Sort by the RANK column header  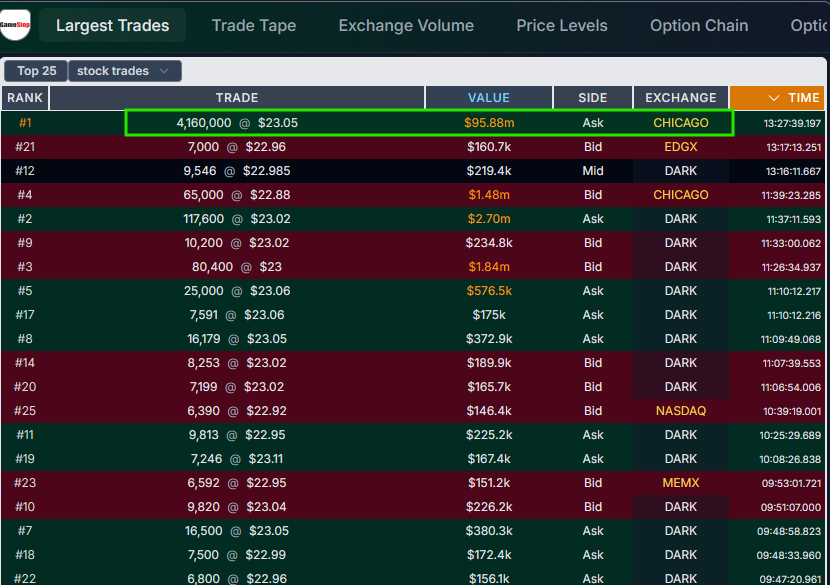(25, 98)
